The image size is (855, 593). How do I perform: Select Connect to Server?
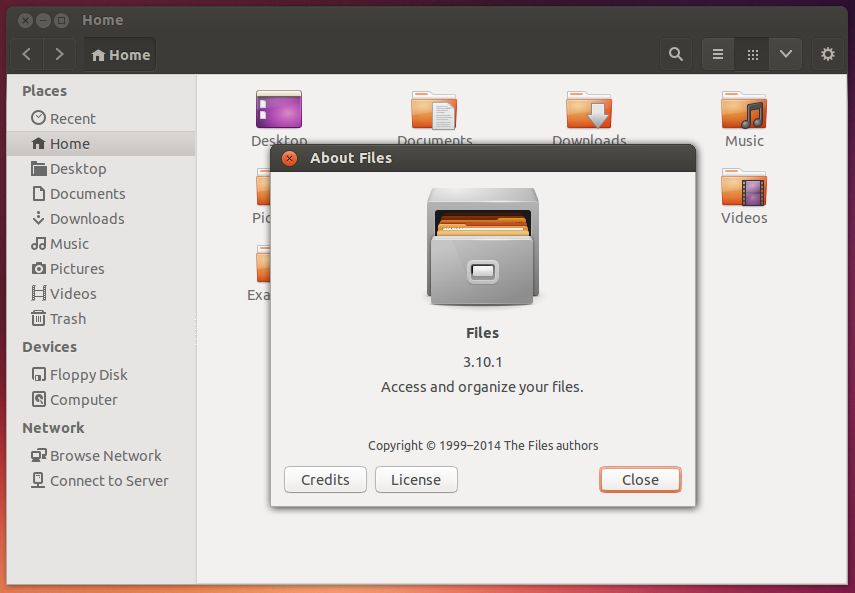101,481
